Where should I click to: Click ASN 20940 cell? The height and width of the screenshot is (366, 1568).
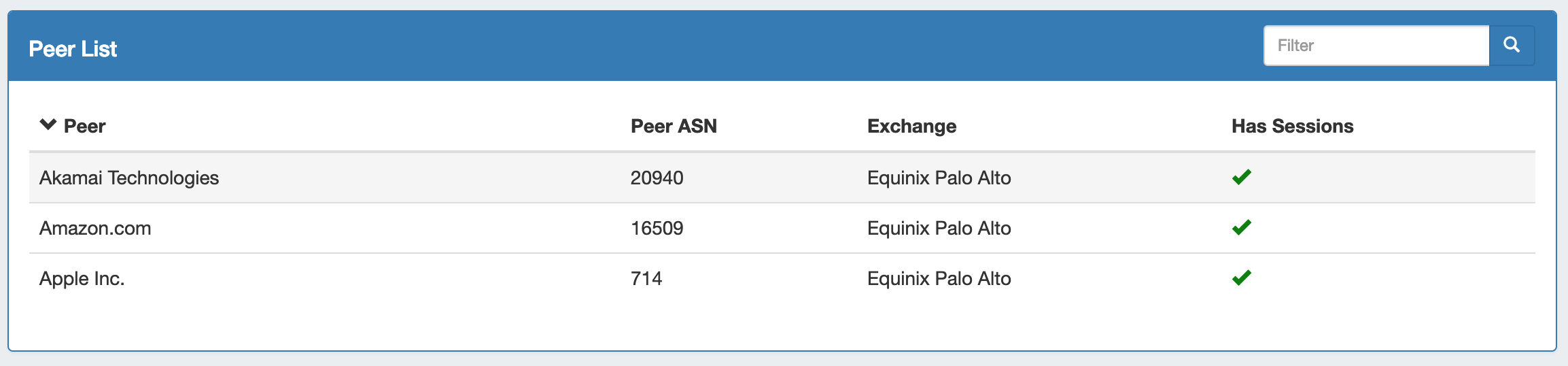pyautogui.click(x=657, y=178)
